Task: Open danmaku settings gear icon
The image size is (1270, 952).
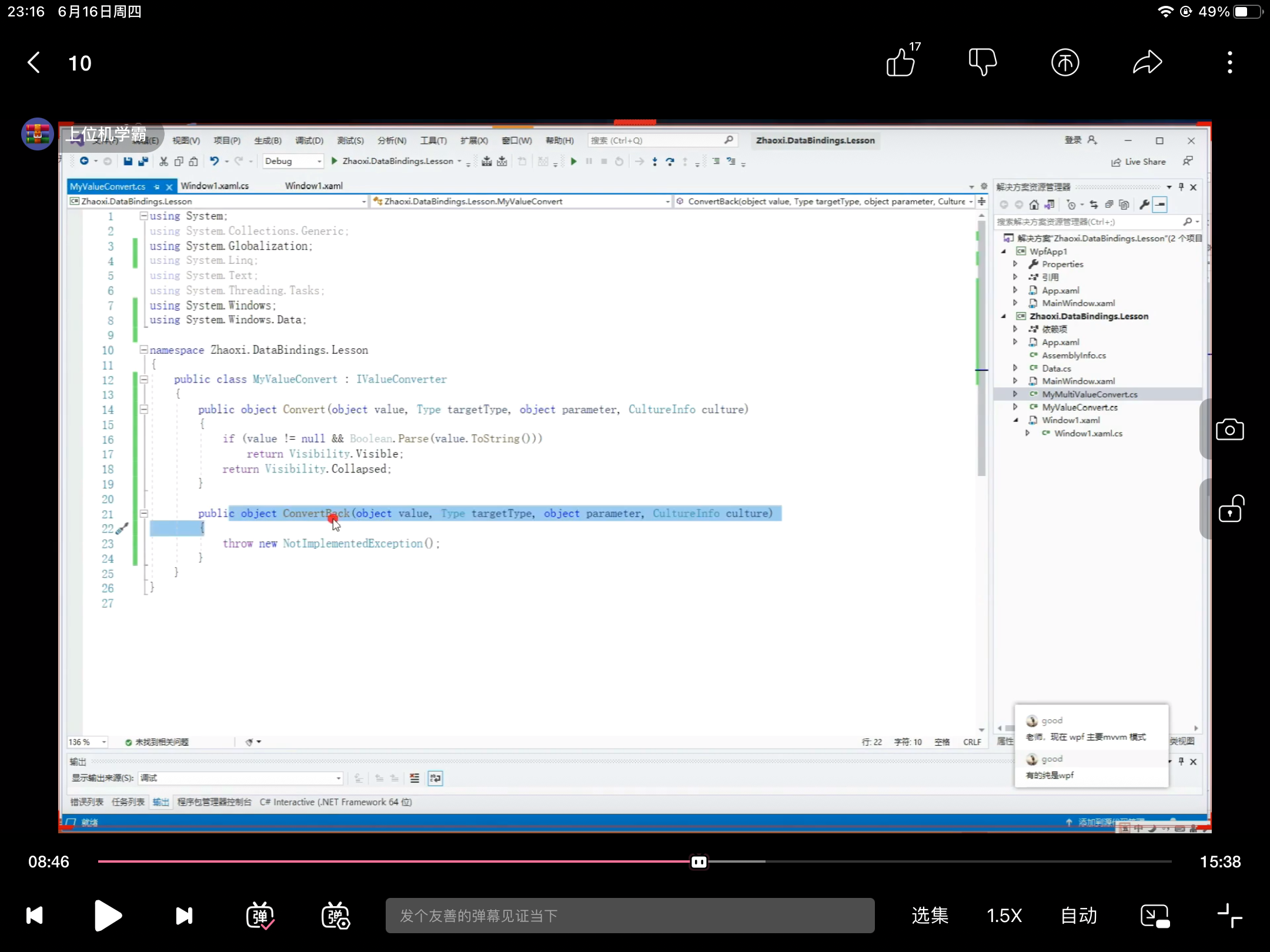Action: 335,915
